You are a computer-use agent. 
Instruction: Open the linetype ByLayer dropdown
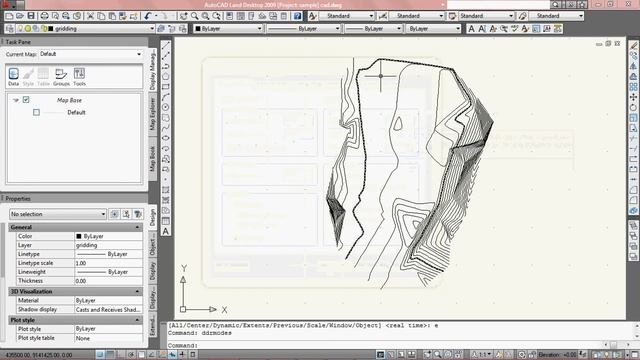click(x=337, y=29)
